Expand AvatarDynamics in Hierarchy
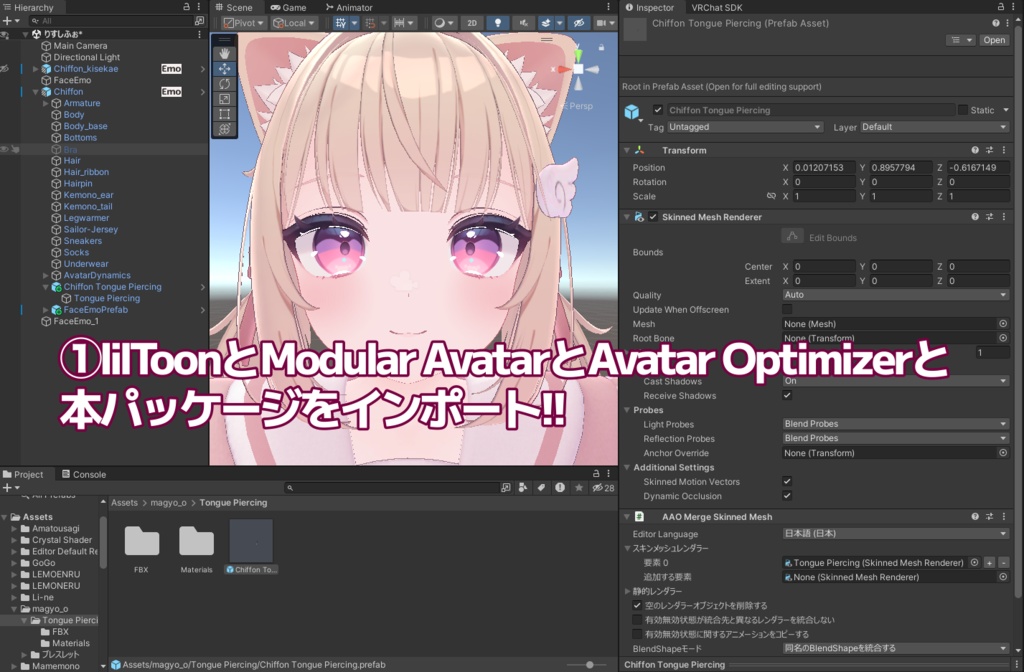This screenshot has height=672, width=1024. (x=46, y=276)
